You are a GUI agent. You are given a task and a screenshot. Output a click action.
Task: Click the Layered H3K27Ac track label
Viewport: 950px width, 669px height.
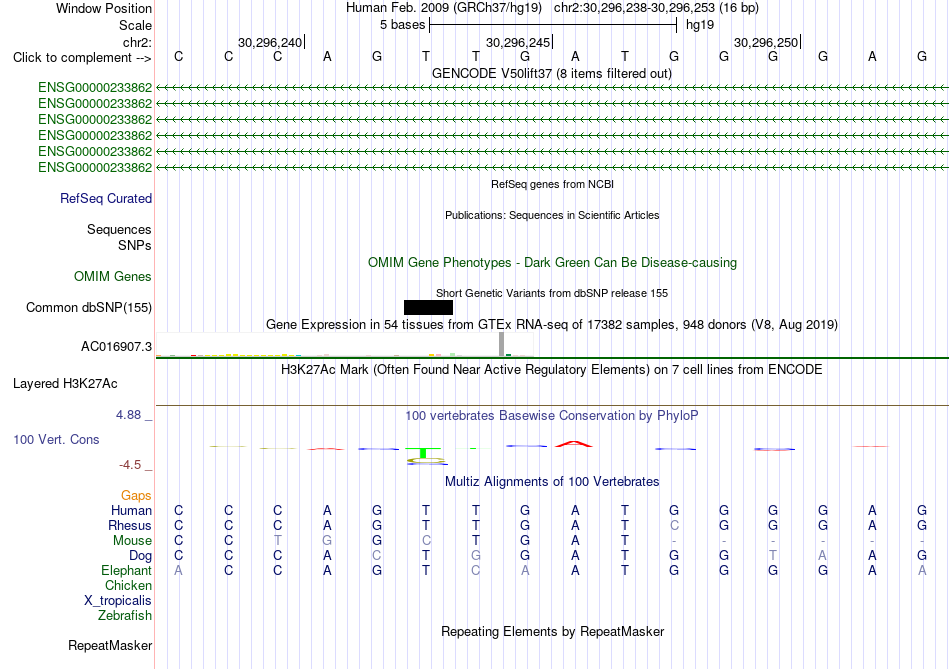coord(65,384)
